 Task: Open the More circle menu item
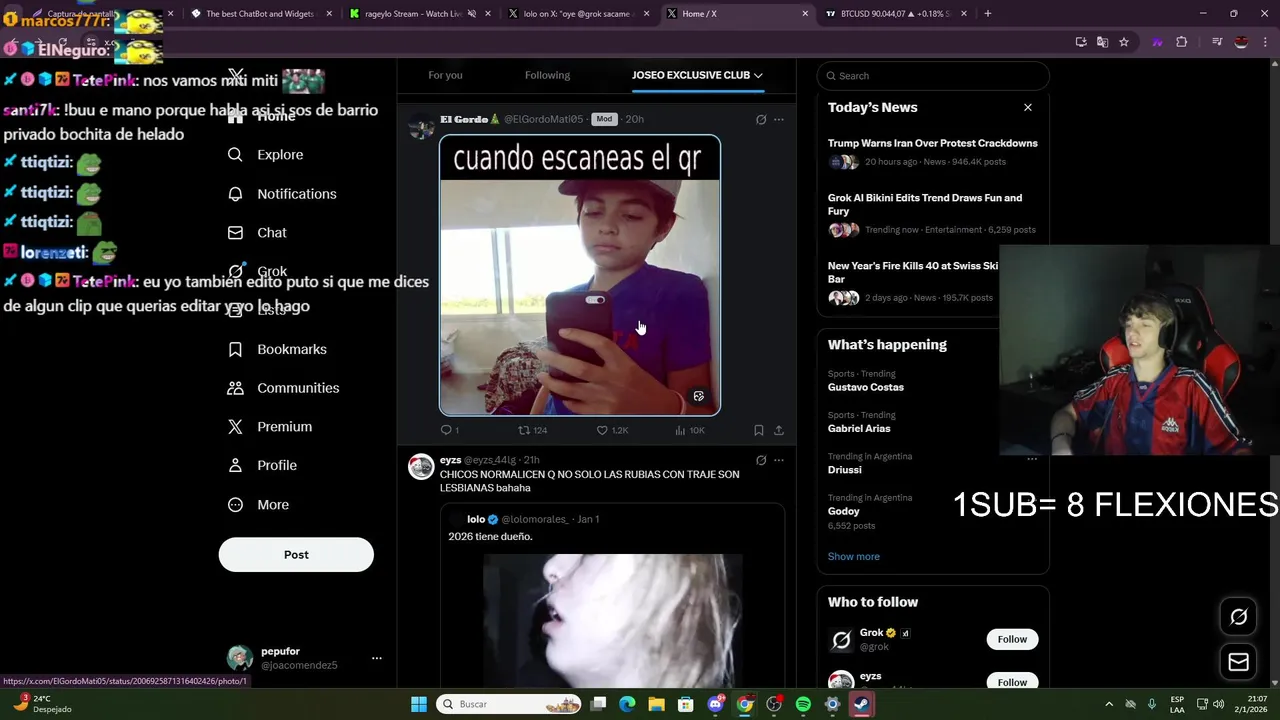[259, 505]
